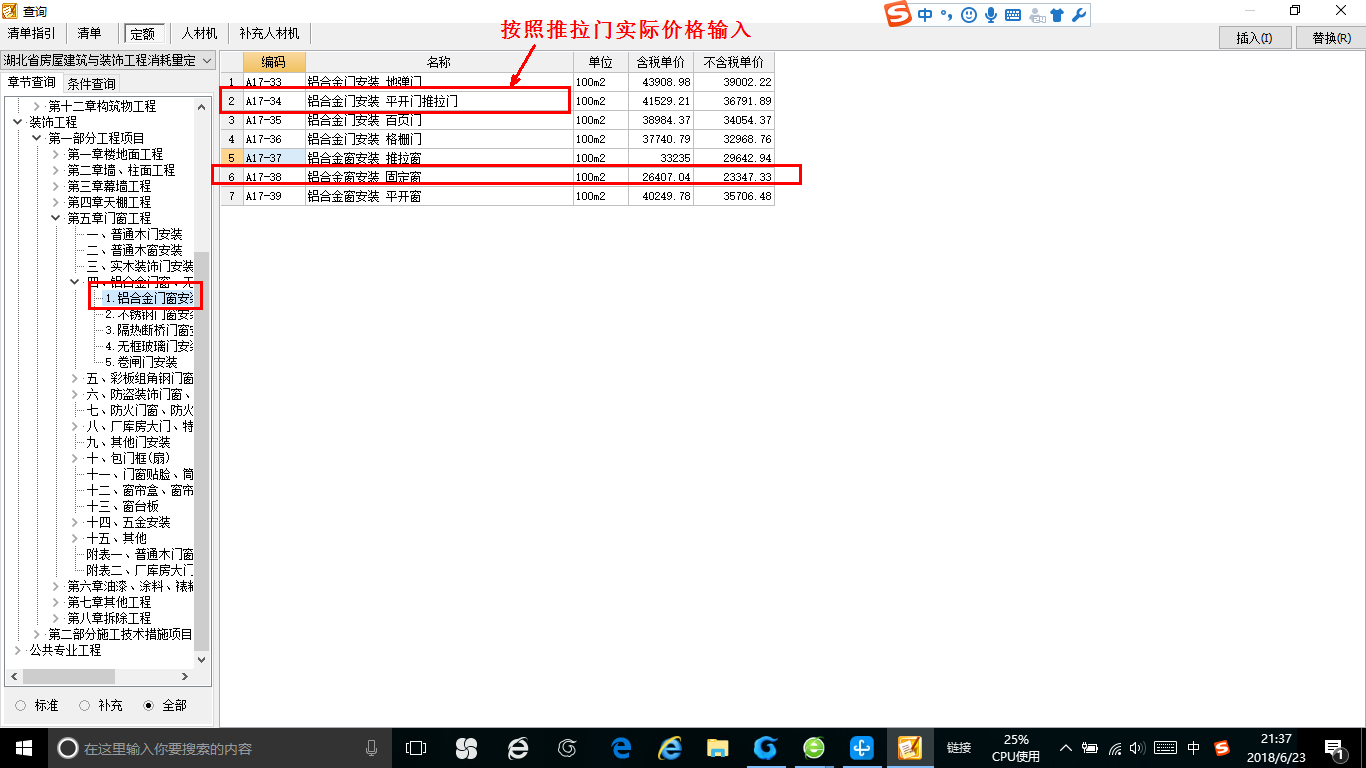The height and width of the screenshot is (768, 1366).
Task: Click 含税单价 column header
Action: pyautogui.click(x=661, y=62)
